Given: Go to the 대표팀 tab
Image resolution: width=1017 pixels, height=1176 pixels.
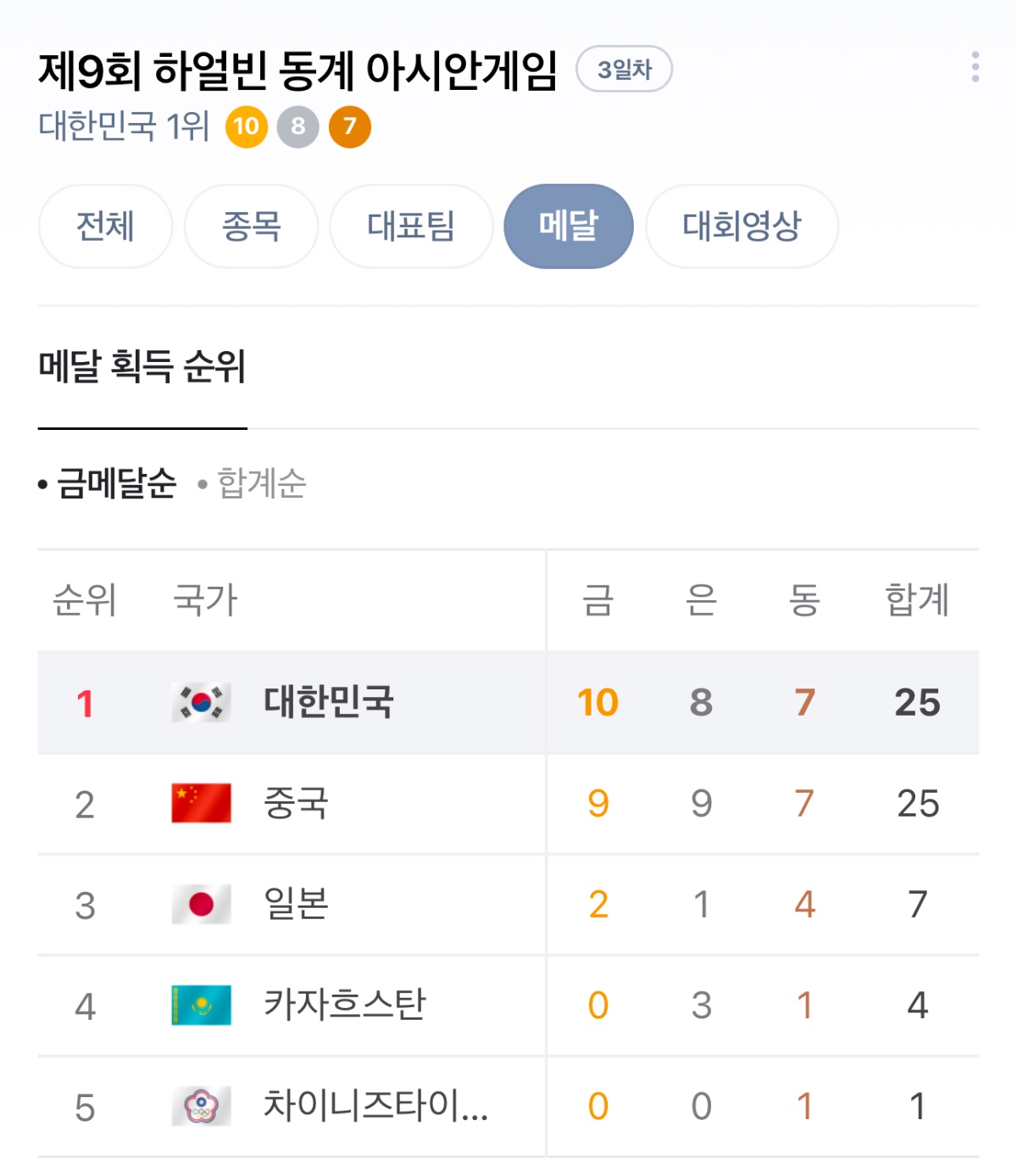Looking at the screenshot, I should (x=411, y=226).
